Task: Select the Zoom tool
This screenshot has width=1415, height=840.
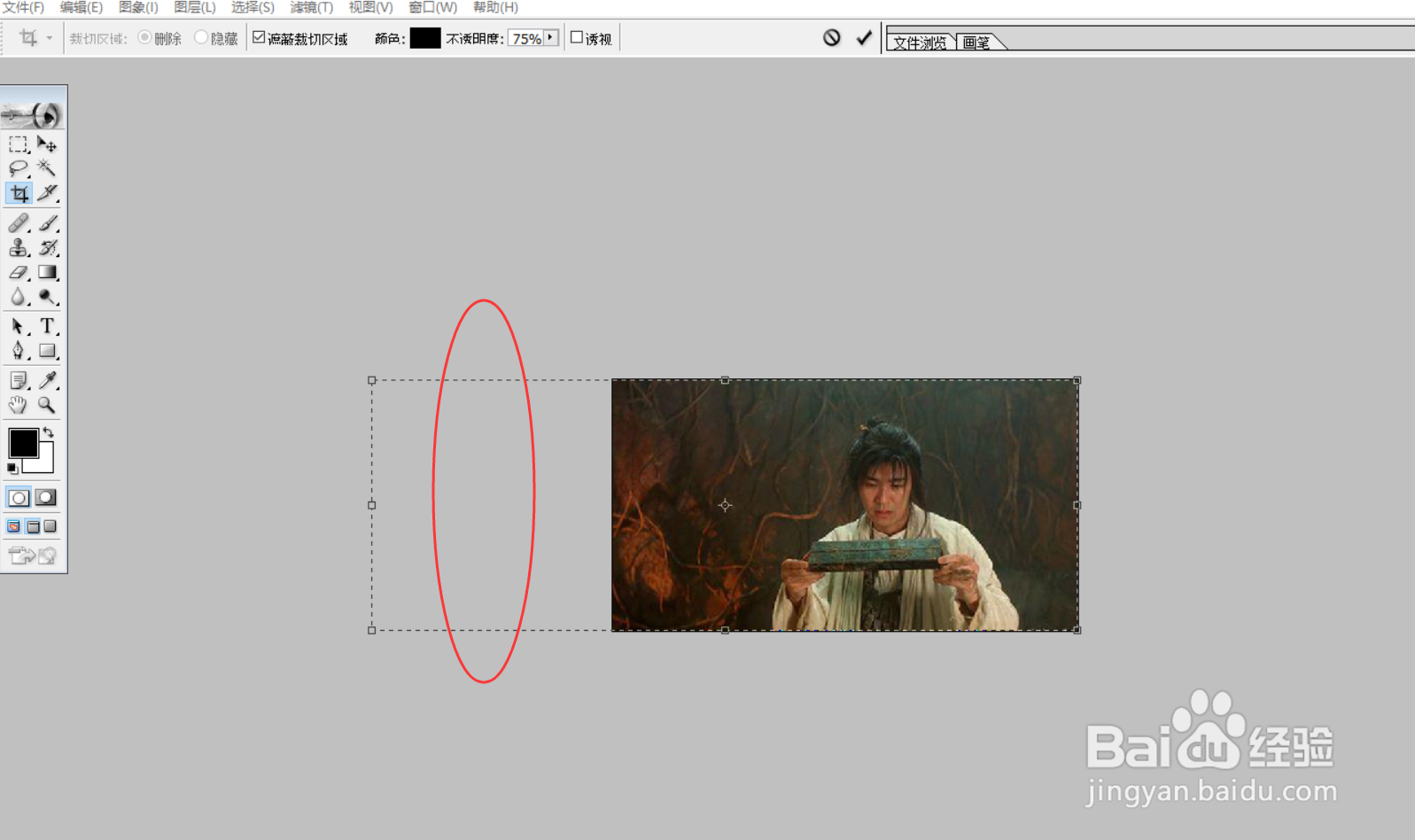Action: pyautogui.click(x=47, y=405)
